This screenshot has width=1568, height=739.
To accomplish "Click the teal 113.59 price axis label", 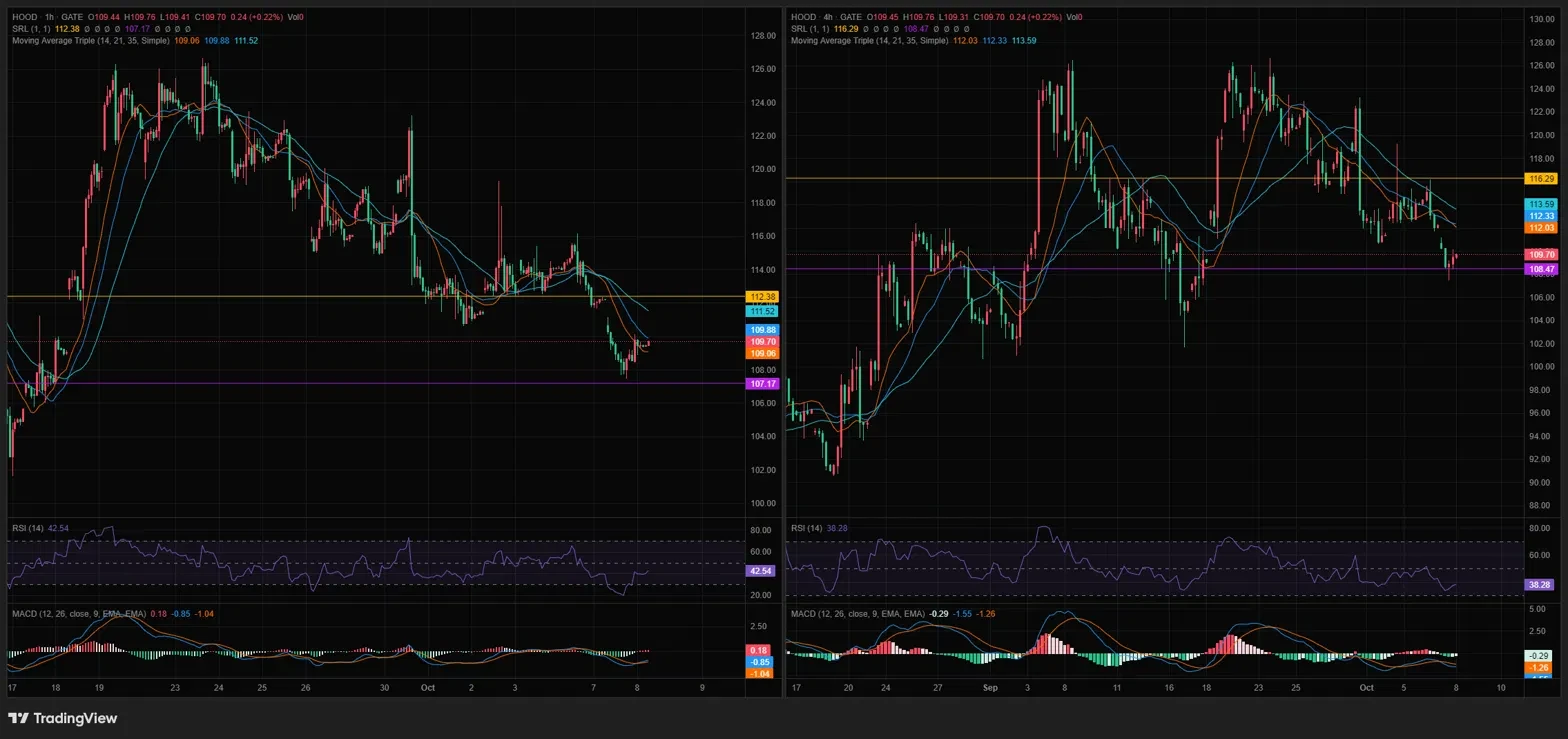I will [1541, 203].
